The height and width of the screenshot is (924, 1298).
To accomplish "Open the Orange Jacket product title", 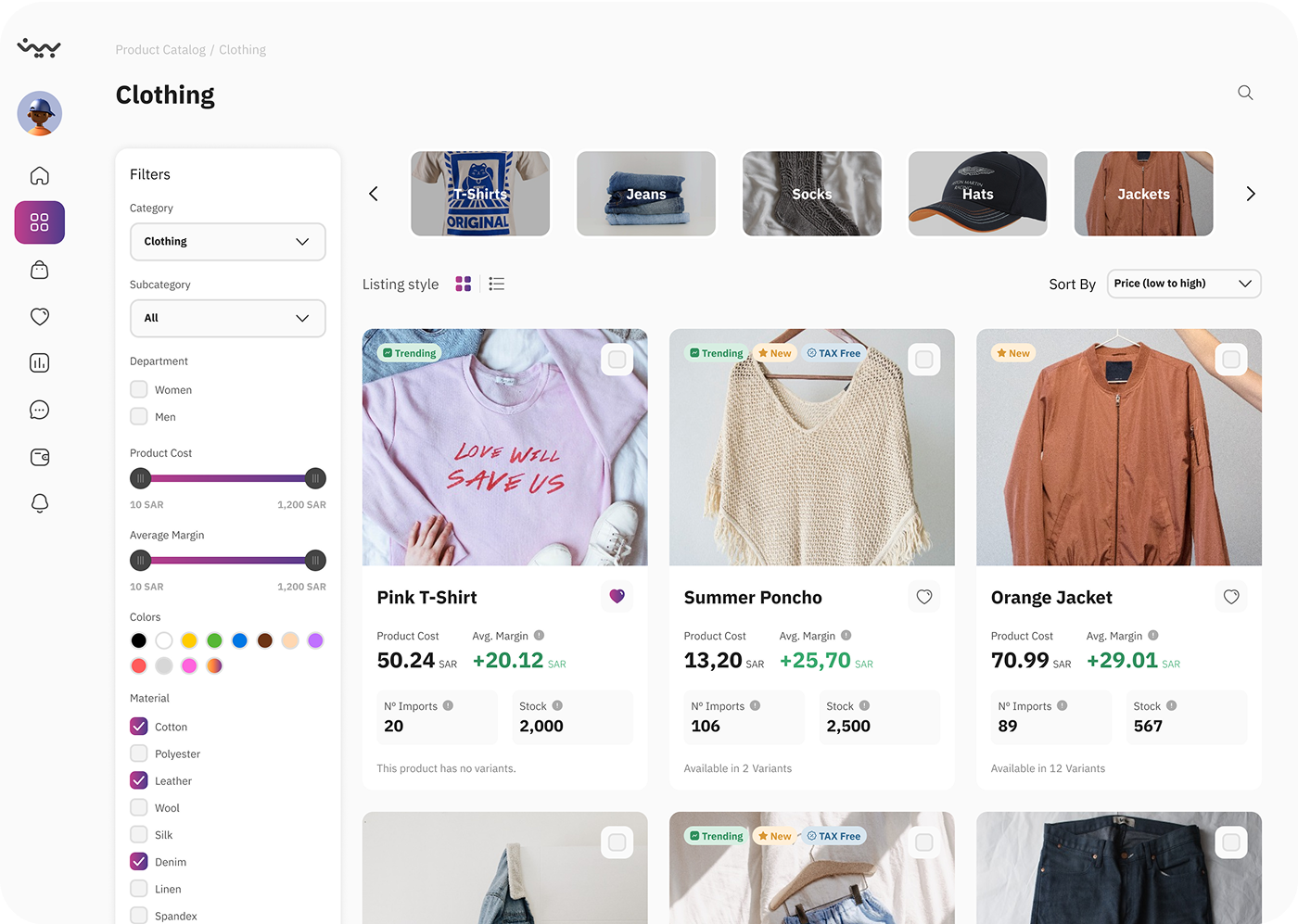I will tap(1051, 598).
